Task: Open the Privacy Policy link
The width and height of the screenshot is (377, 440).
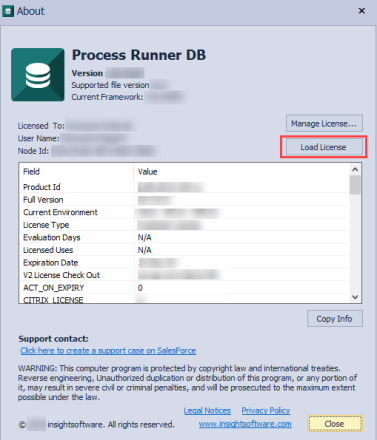Action: 266,410
